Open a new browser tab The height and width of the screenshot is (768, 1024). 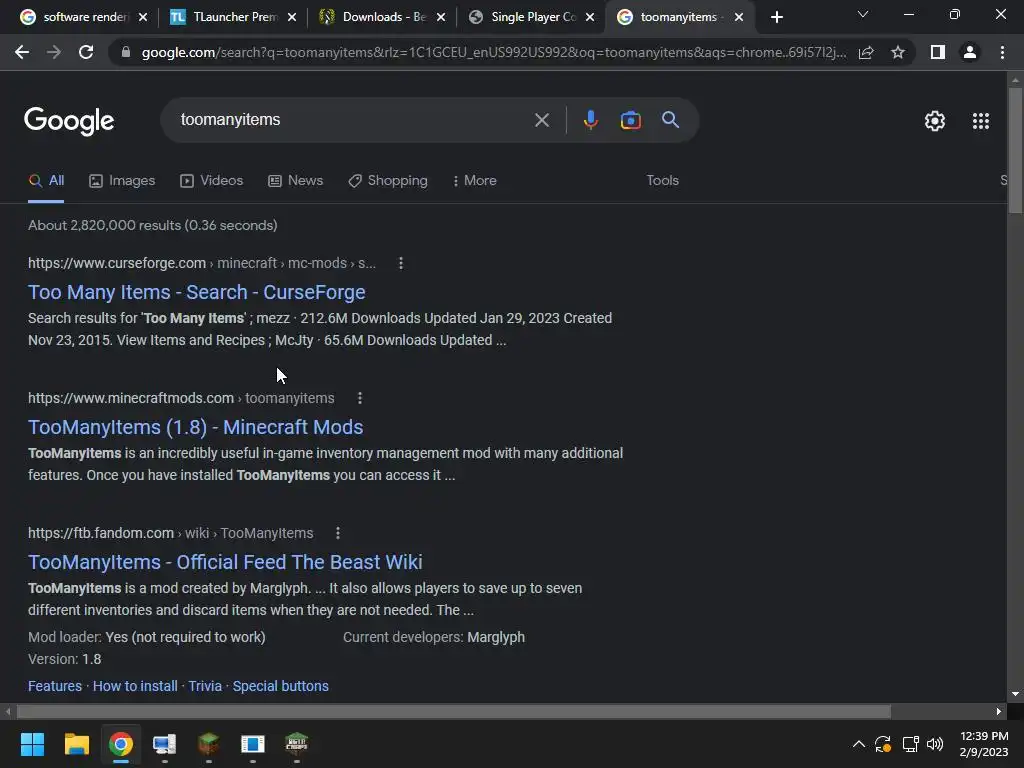click(776, 17)
